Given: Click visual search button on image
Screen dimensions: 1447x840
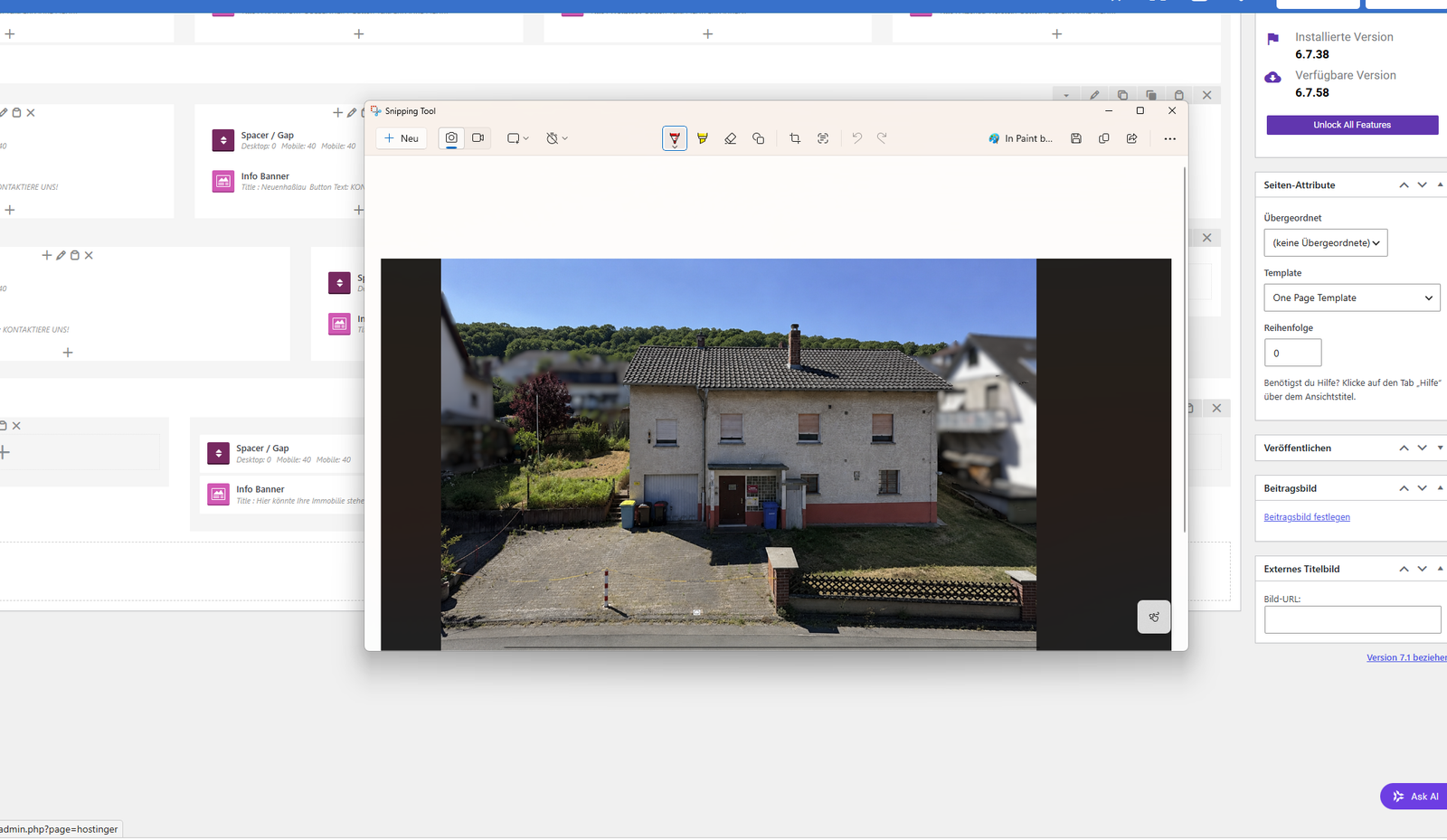Looking at the screenshot, I should point(1154,617).
